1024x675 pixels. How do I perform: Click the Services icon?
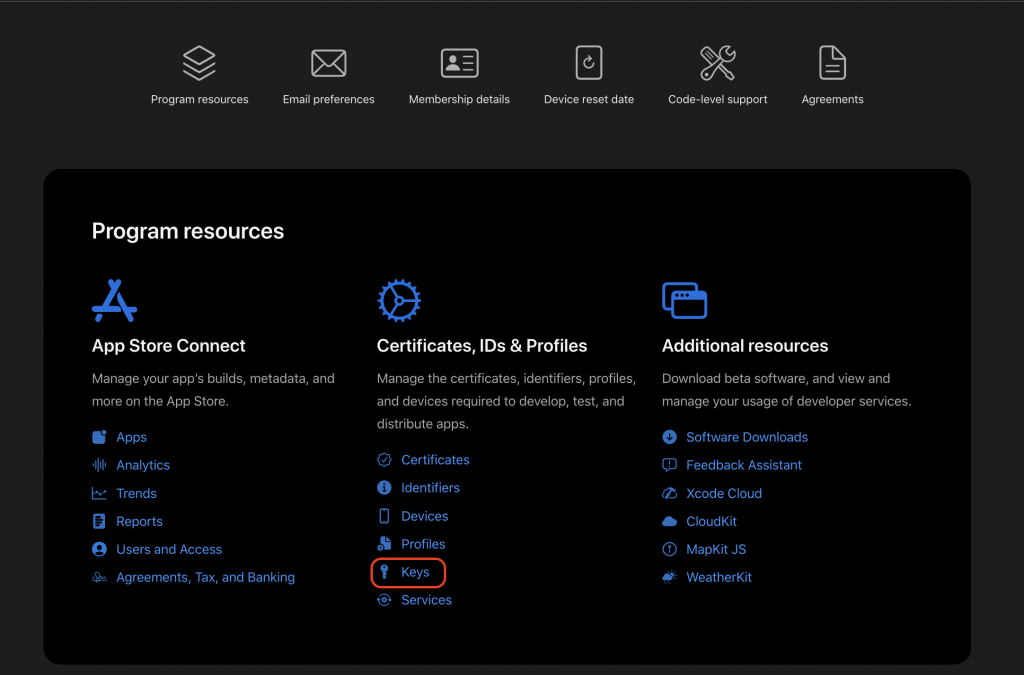tap(384, 600)
